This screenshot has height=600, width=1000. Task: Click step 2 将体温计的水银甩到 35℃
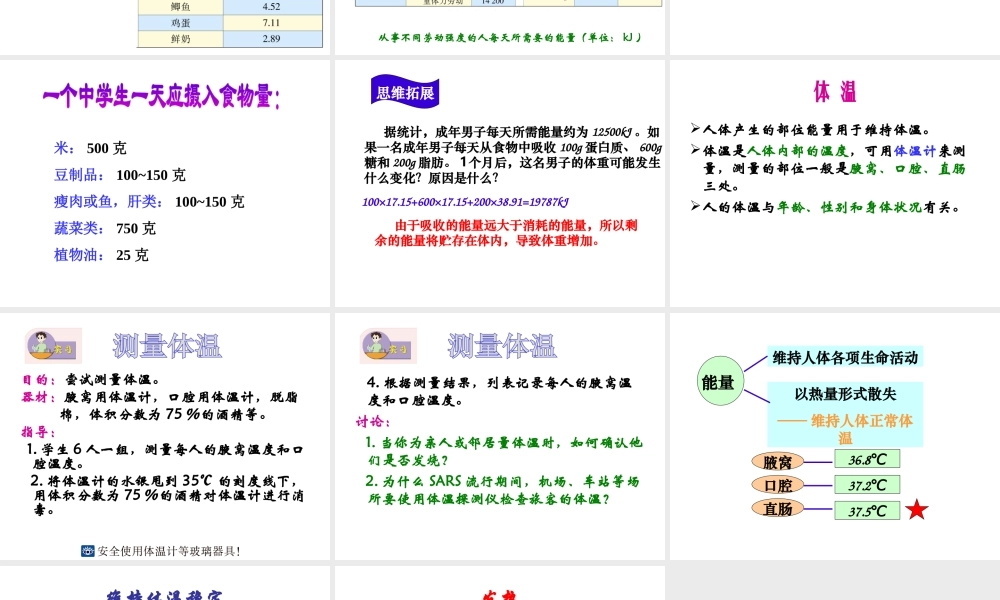tap(167, 495)
